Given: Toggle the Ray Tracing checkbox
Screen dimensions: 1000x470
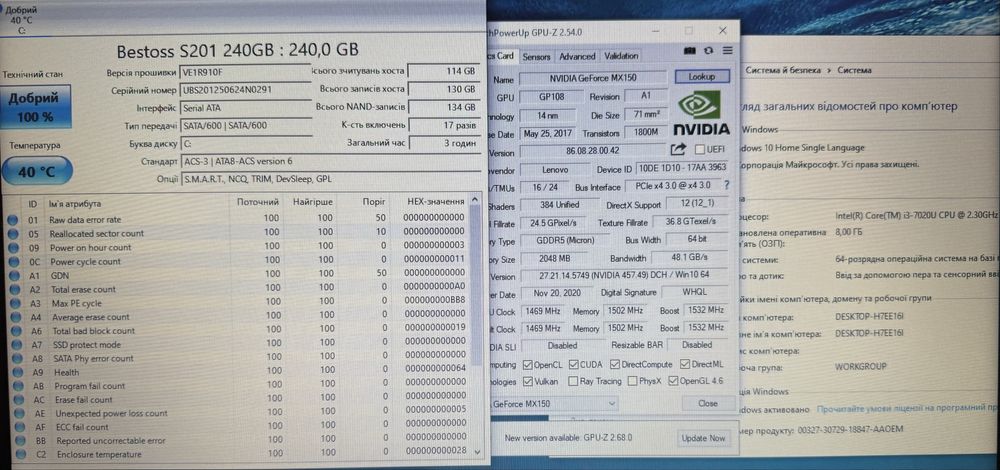Looking at the screenshot, I should tap(572, 381).
